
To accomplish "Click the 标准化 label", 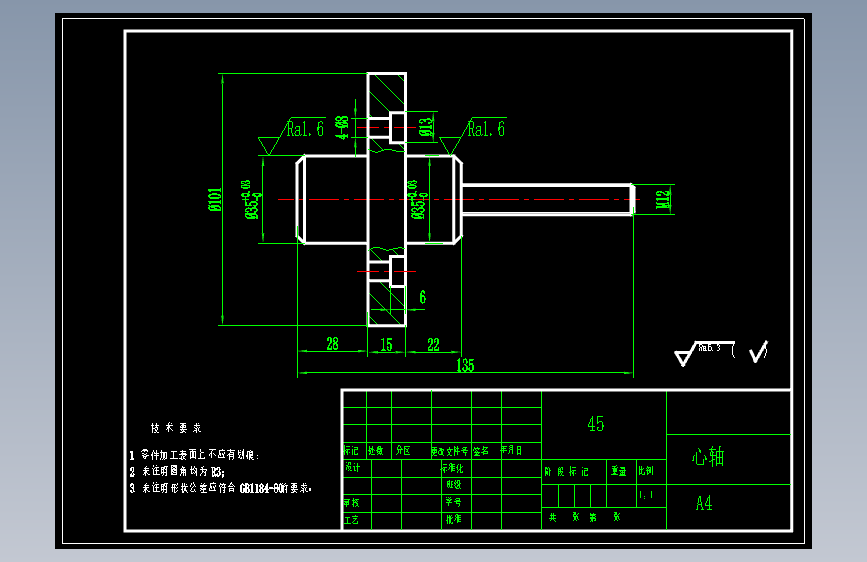I will coord(452,468).
